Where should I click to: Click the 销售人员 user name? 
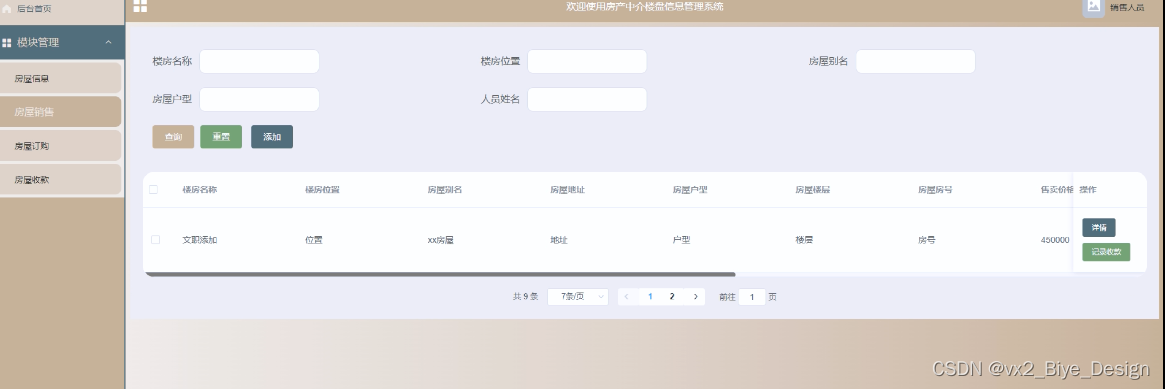pos(1127,7)
